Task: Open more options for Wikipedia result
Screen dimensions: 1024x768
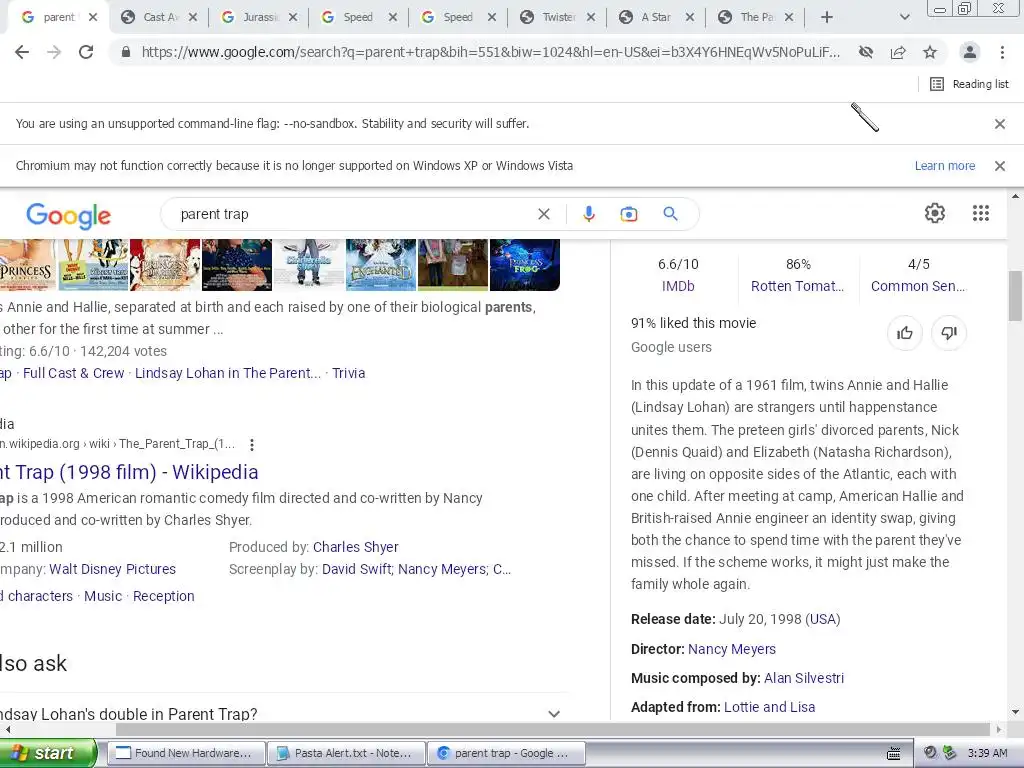Action: (x=251, y=445)
